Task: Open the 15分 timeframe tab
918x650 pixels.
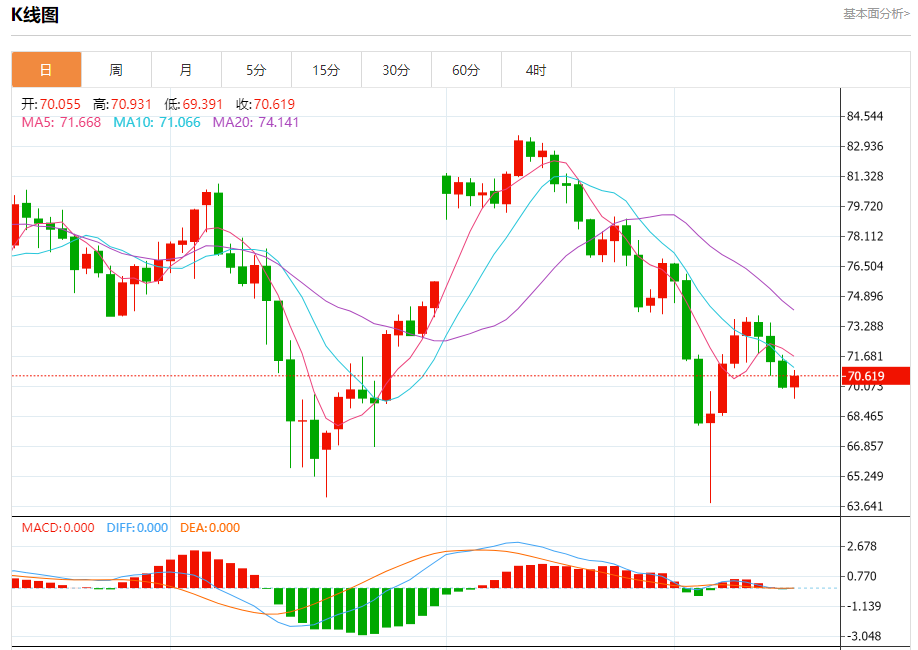Action: click(x=326, y=70)
